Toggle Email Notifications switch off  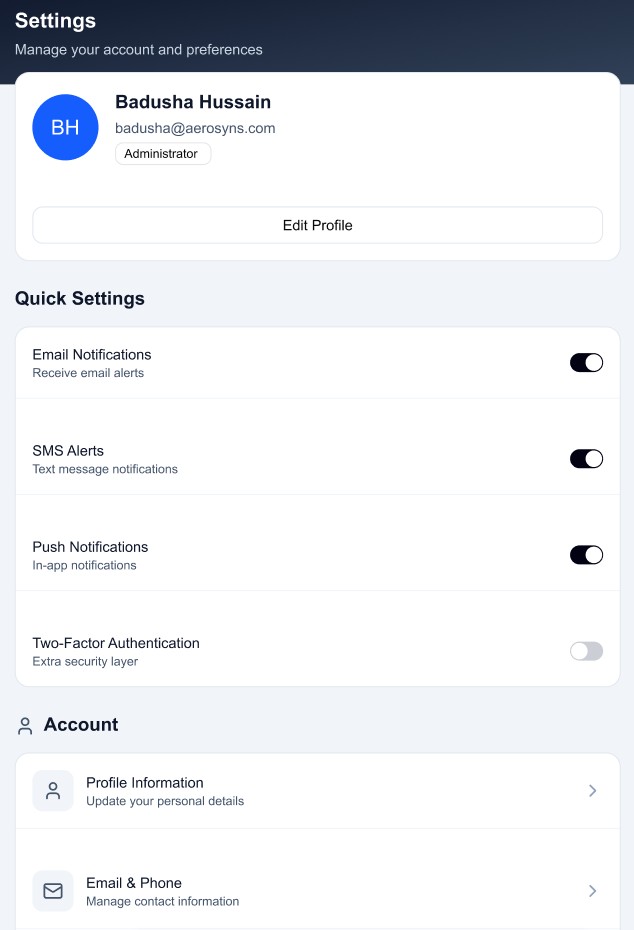pos(586,363)
